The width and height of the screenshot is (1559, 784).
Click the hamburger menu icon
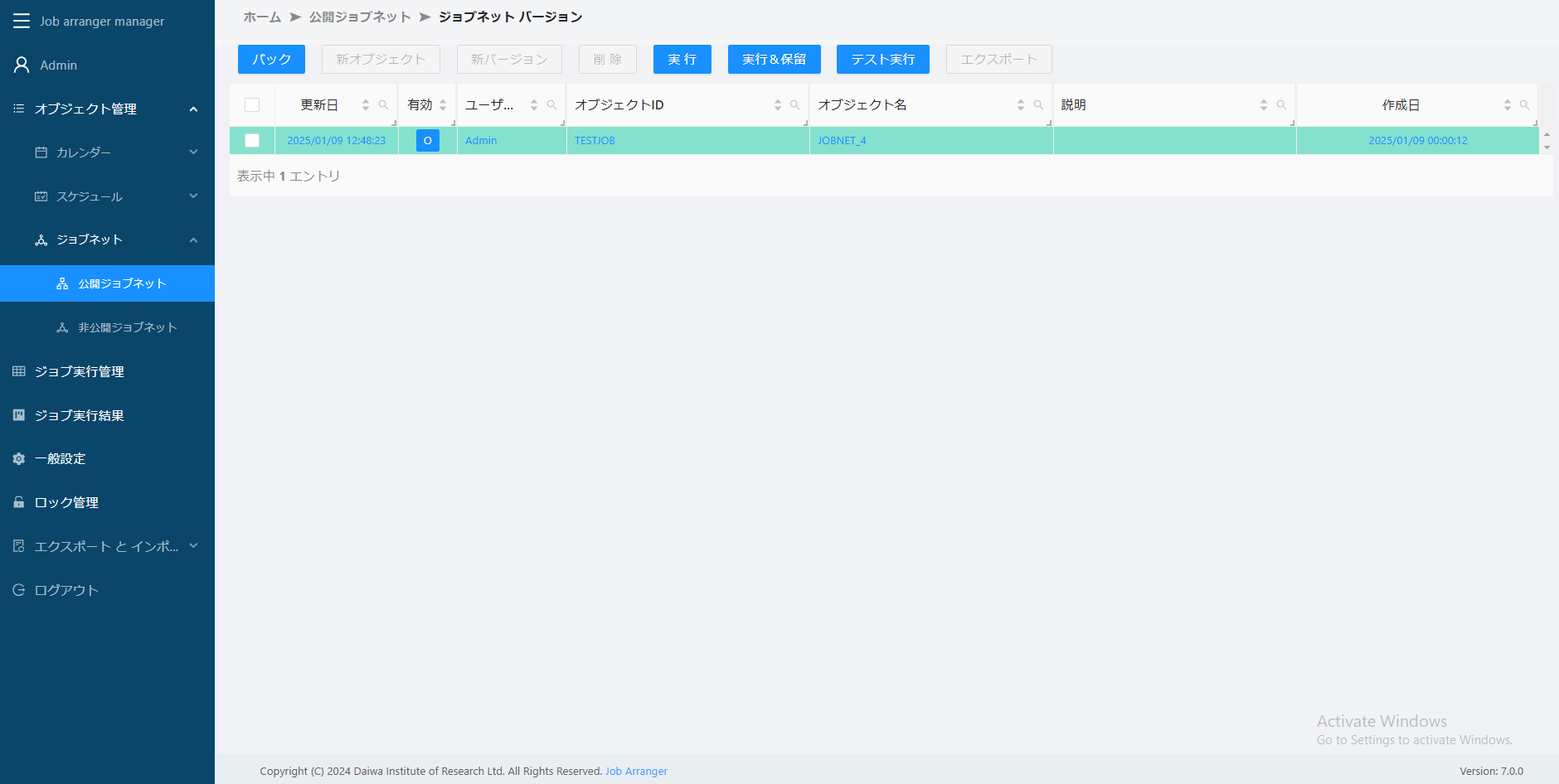[x=22, y=21]
